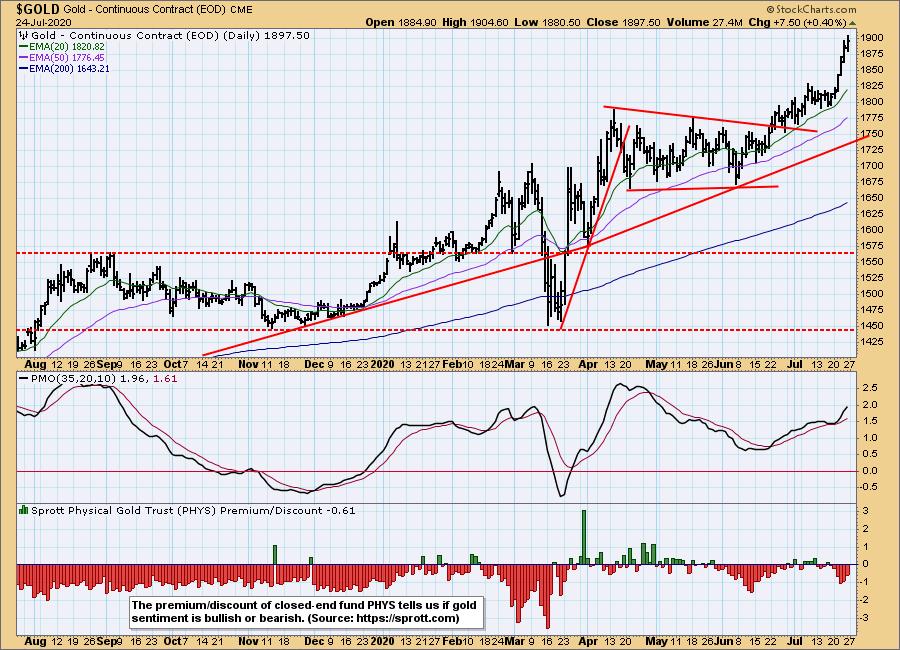This screenshot has height=650, width=900.
Task: Click the black line marker before the PMO(35,20,10) label
Action: coord(24,378)
